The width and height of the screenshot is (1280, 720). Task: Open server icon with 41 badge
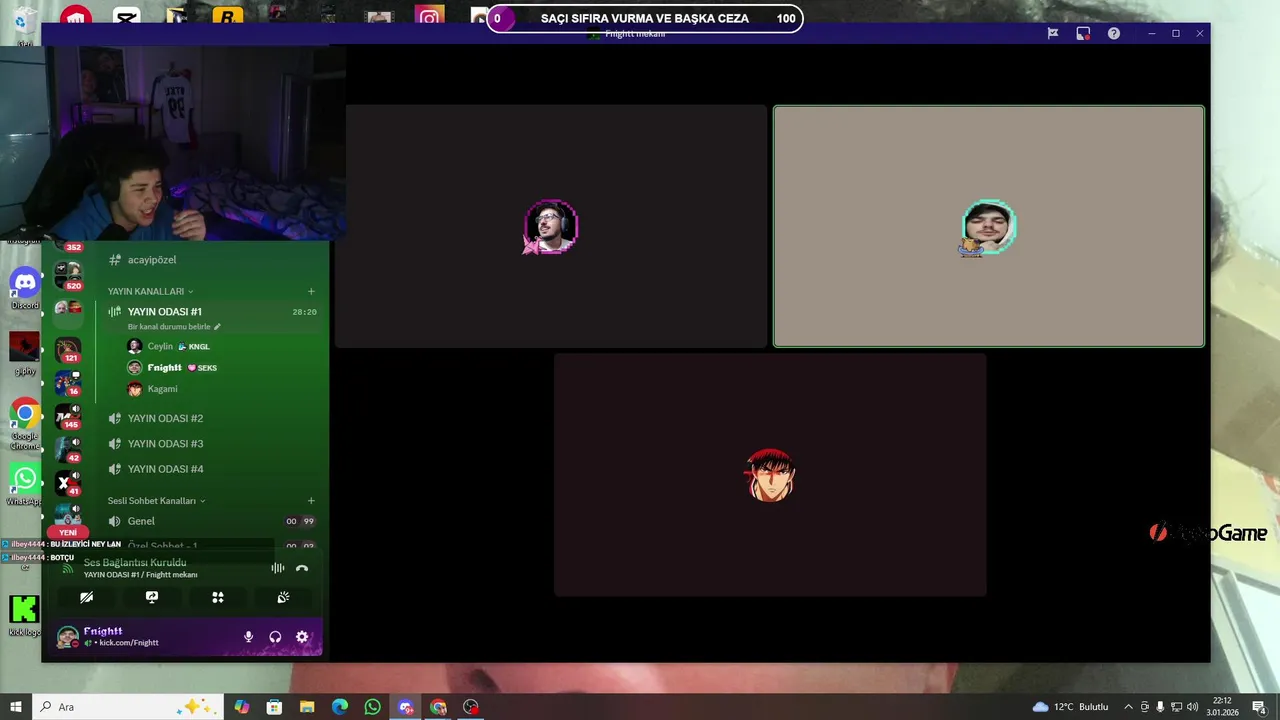tap(68, 484)
